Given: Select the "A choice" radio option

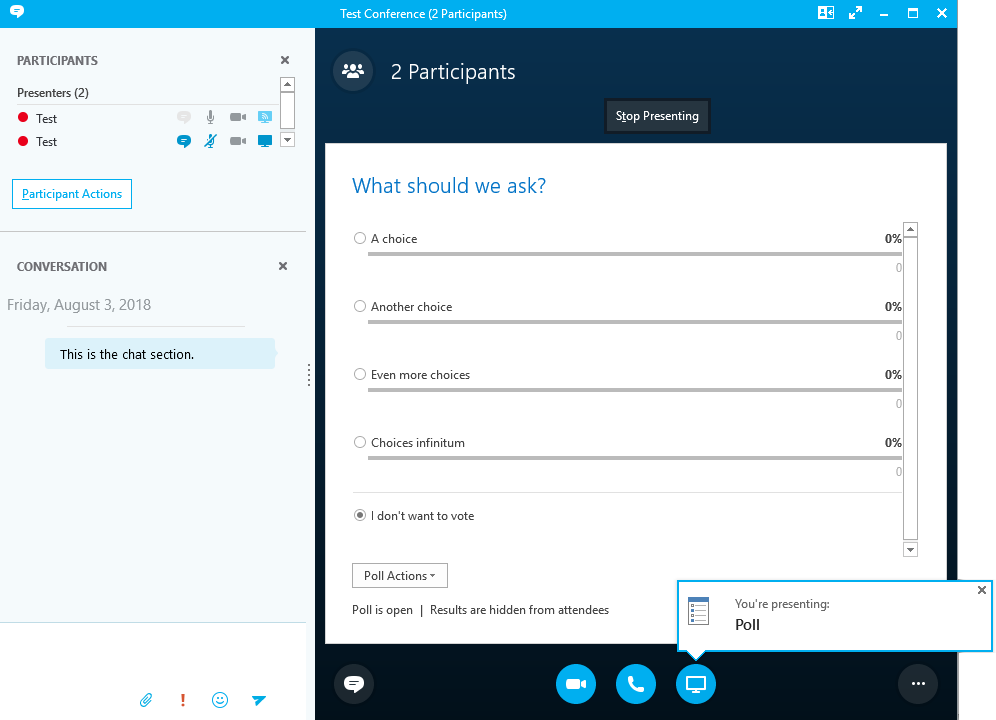Looking at the screenshot, I should click(360, 239).
